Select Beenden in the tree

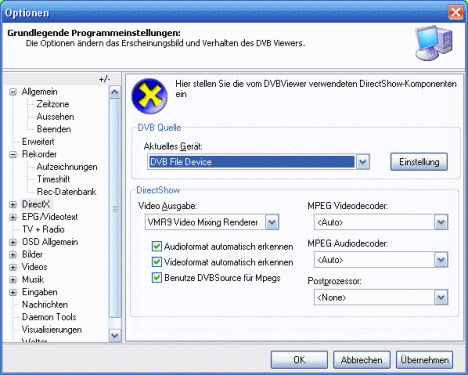[x=54, y=129]
